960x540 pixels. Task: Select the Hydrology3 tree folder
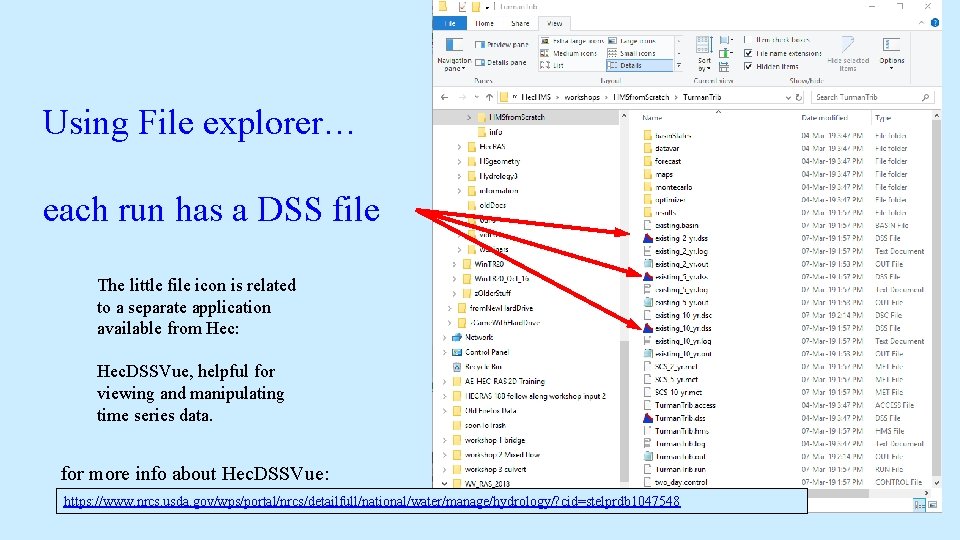(492, 176)
